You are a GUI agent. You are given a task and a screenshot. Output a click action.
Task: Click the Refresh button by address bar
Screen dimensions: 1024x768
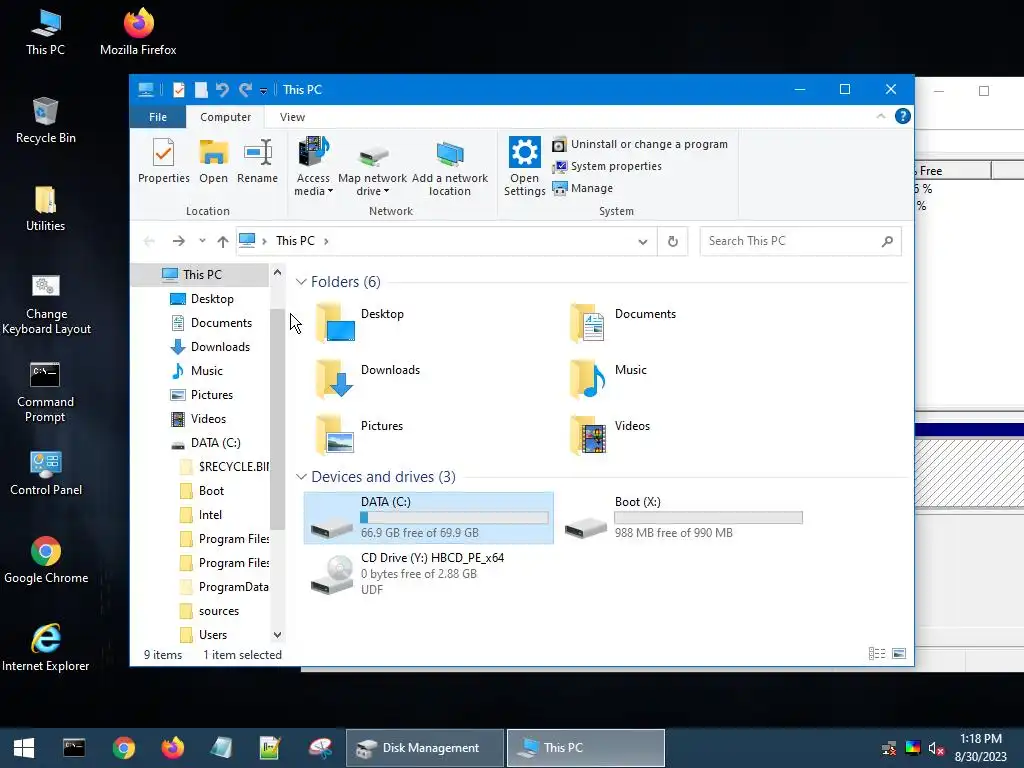point(673,242)
